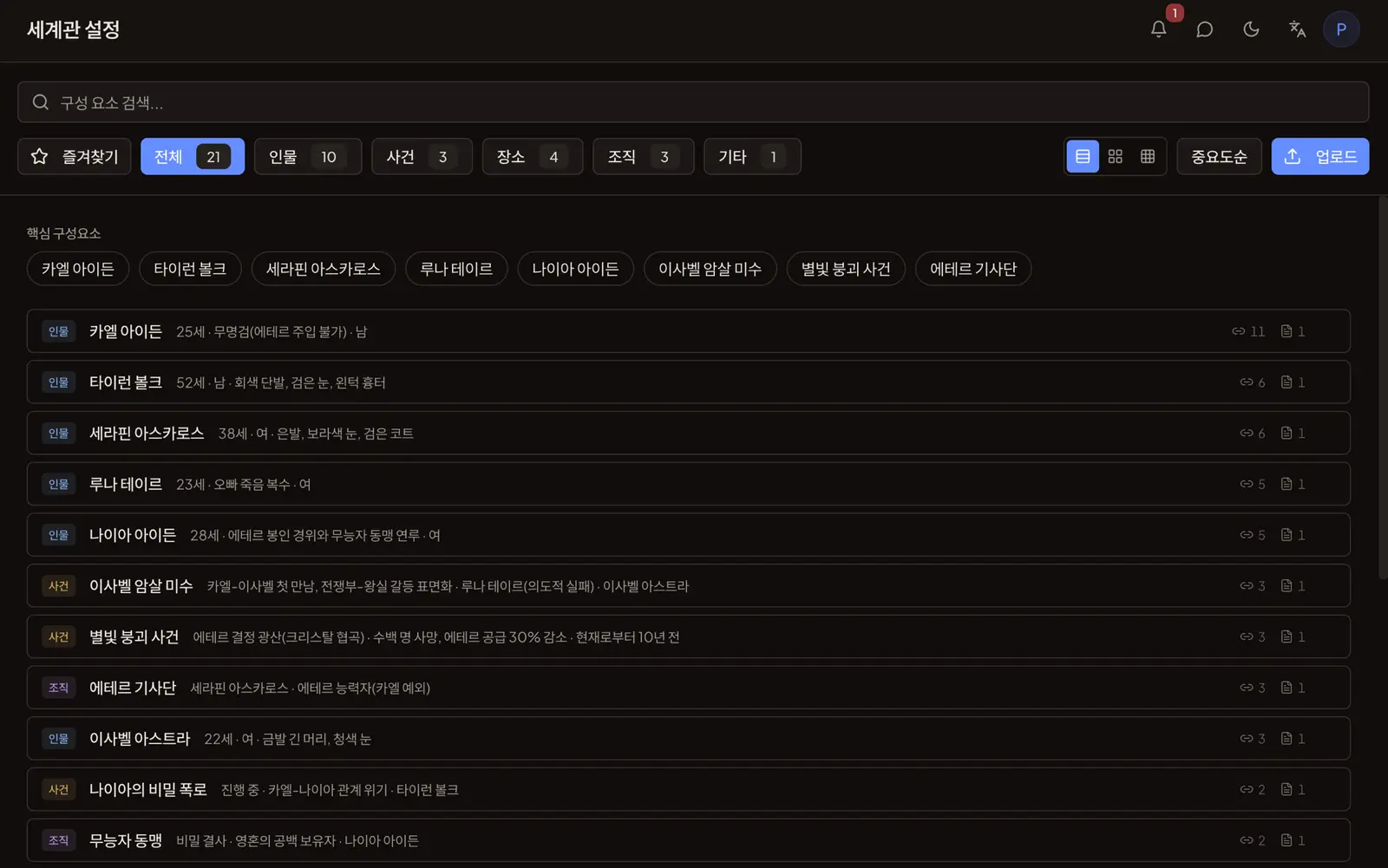Click link count icon on 세라핀 아스카로스 row
The image size is (1388, 868).
coord(1247,434)
